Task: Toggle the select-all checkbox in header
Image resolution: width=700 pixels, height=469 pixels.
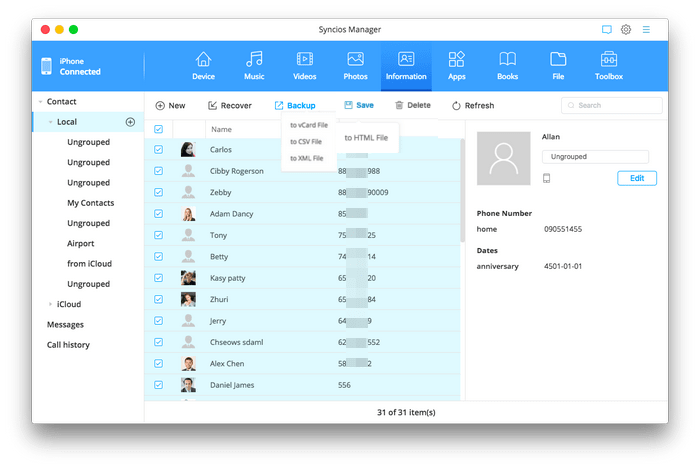Action: point(158,129)
